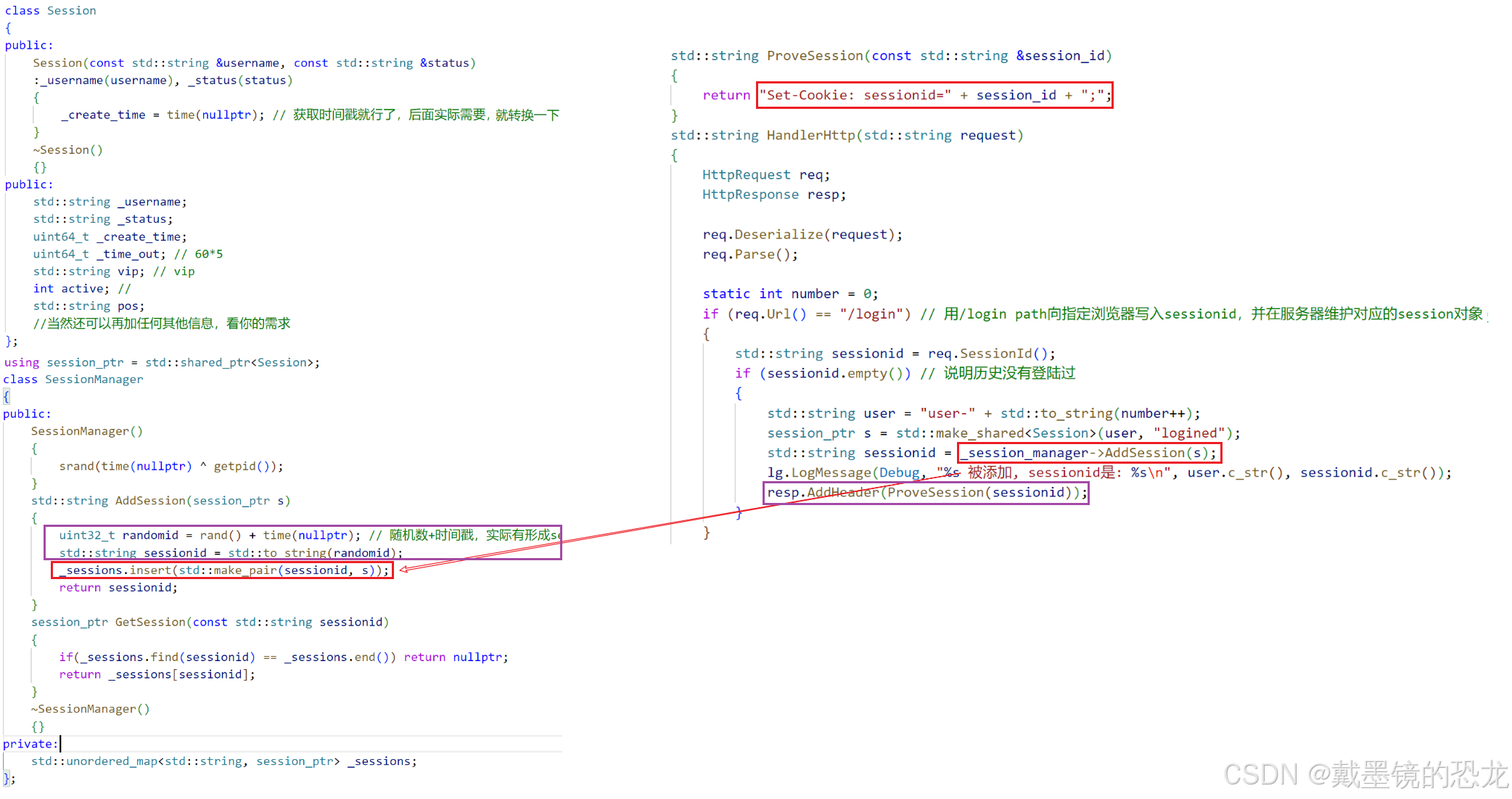Click 'int active; //' line

[x=81, y=289]
